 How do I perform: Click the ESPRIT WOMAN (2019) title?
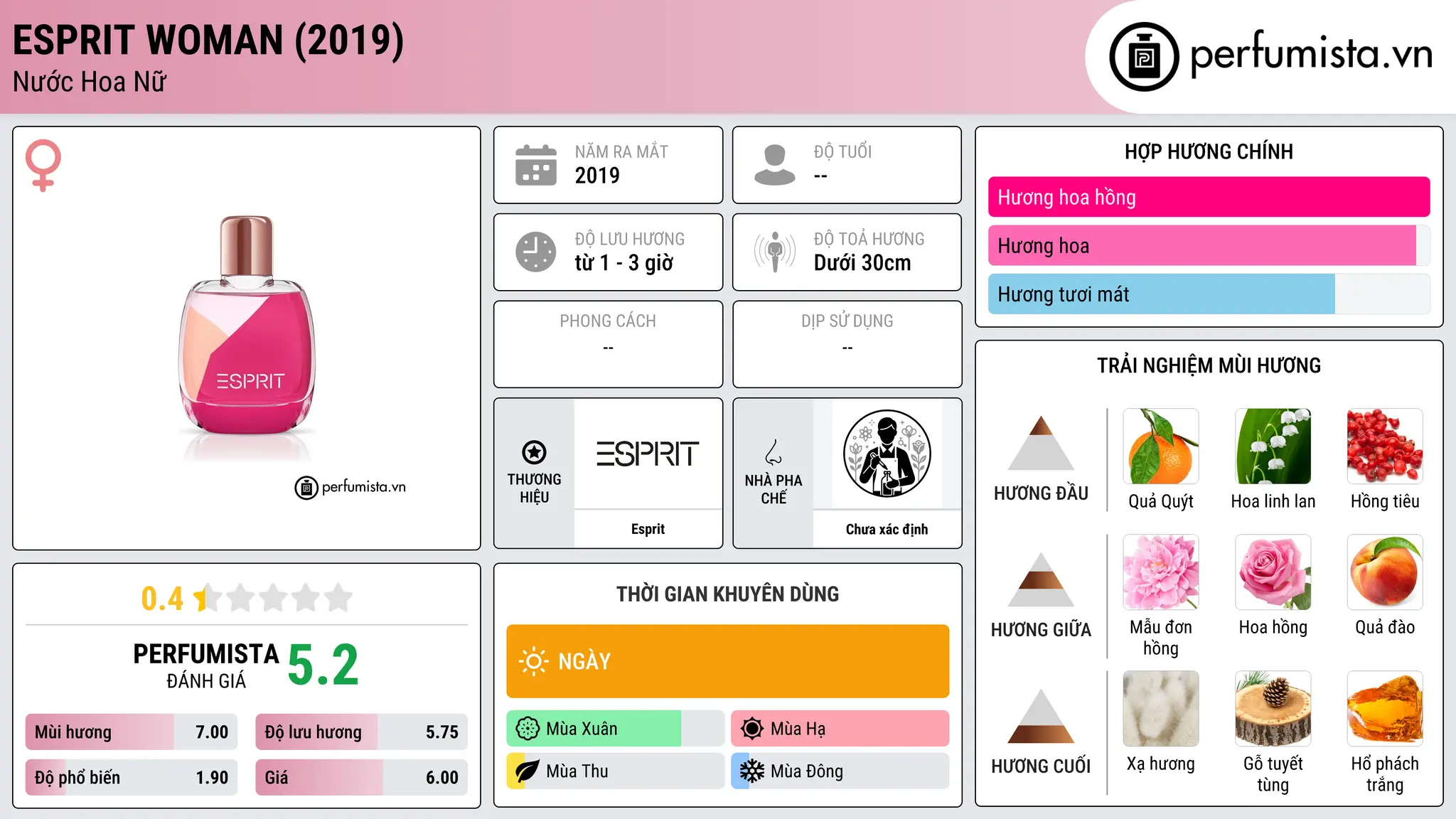pos(208,40)
